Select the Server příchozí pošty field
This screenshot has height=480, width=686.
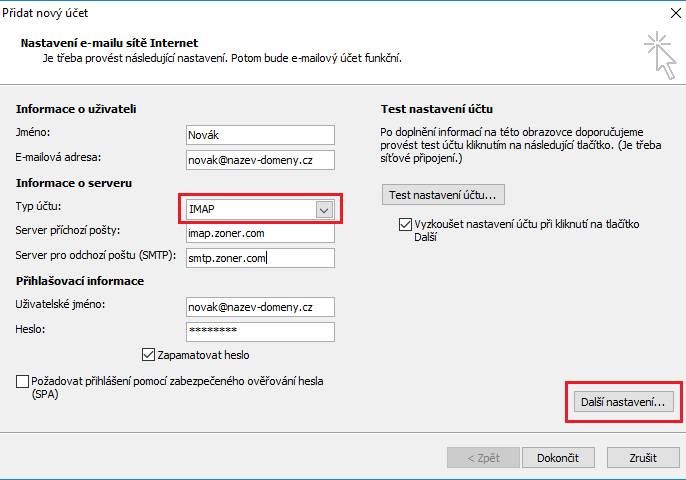pyautogui.click(x=260, y=233)
